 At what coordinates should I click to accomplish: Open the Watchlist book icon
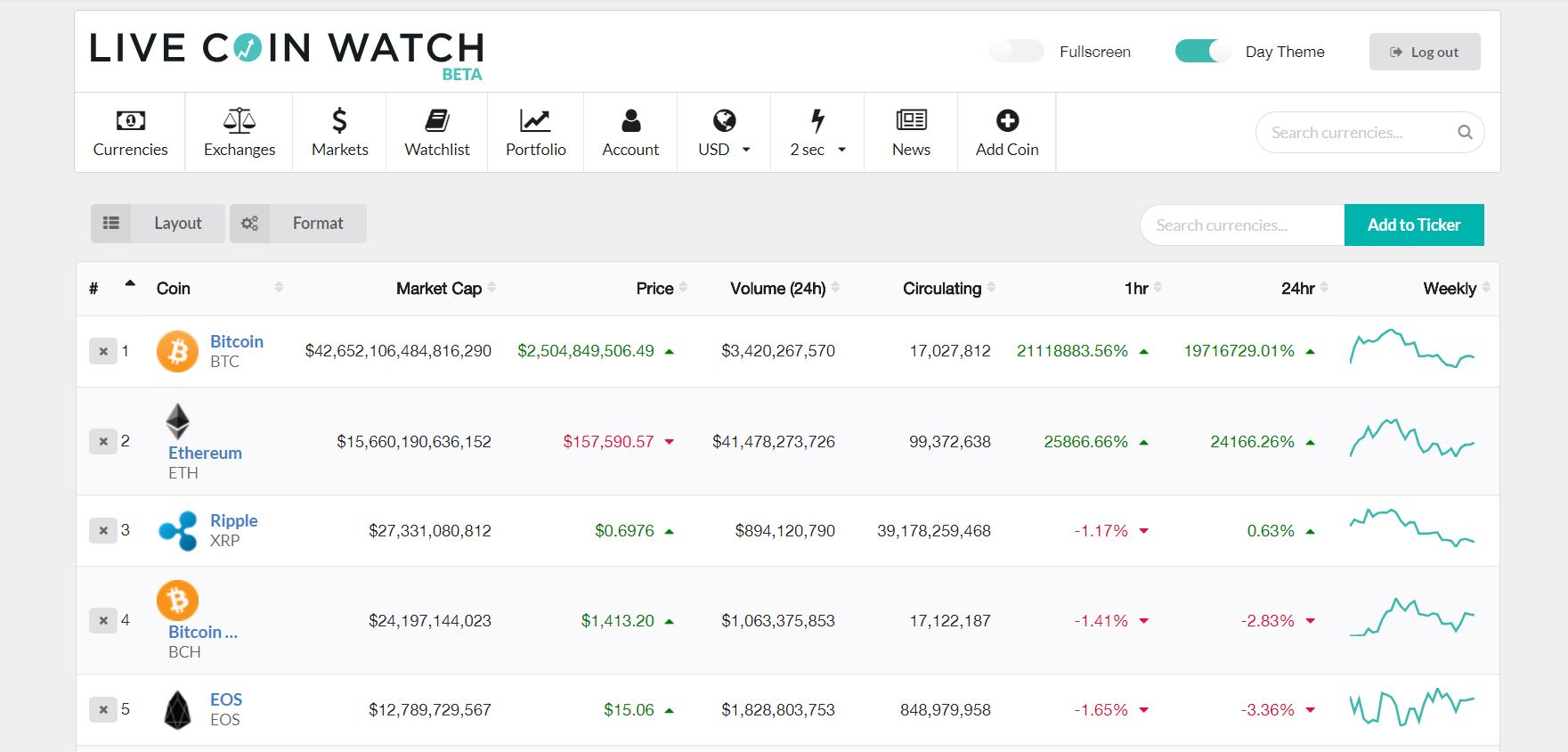[x=437, y=120]
